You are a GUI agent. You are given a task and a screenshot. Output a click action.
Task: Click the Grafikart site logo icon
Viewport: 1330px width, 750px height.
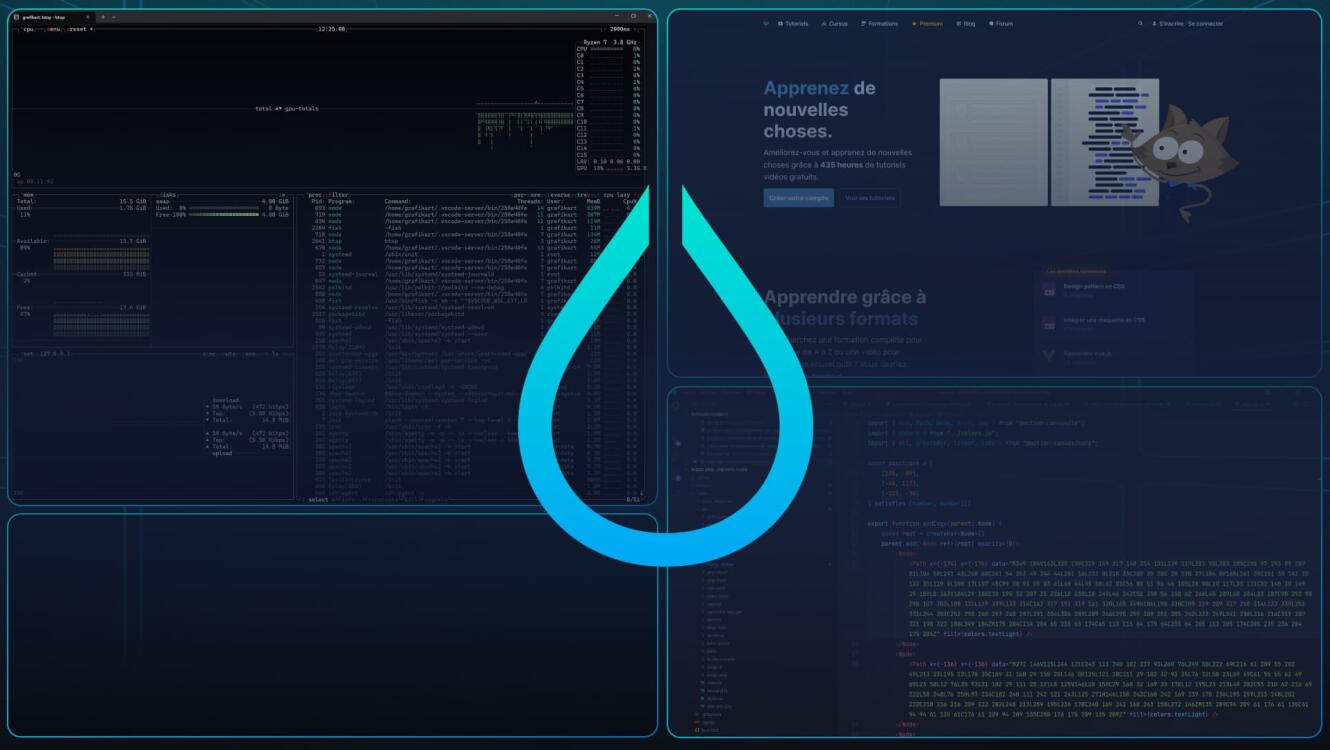coord(766,23)
